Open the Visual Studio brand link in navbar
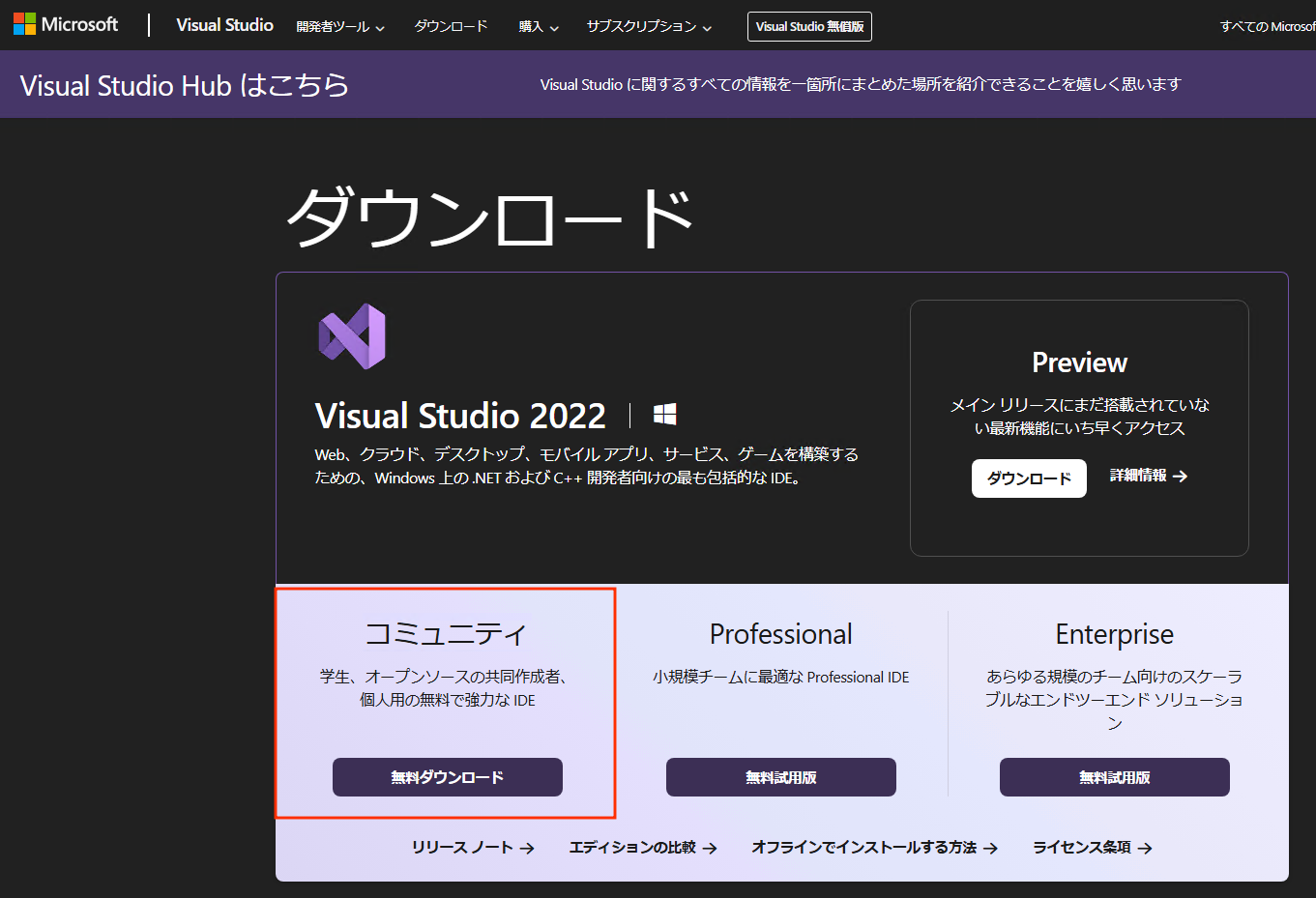The width and height of the screenshot is (1316, 898). [x=224, y=25]
